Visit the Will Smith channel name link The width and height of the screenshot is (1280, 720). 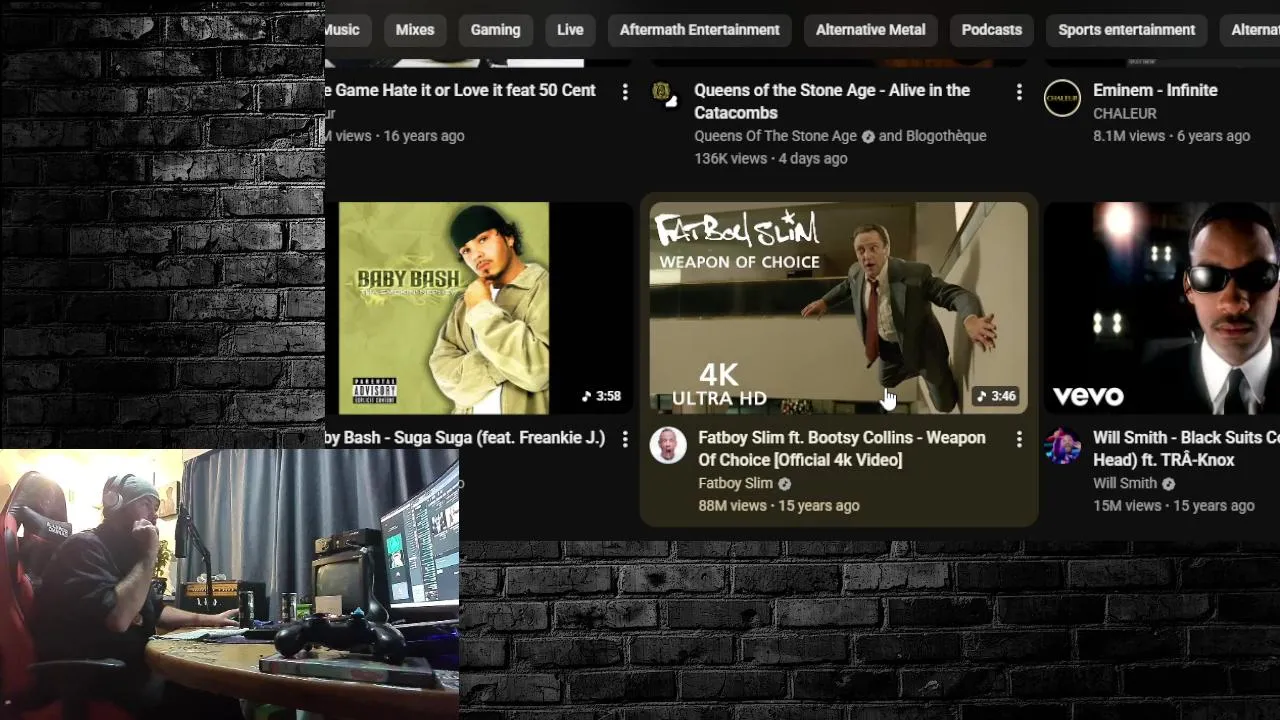click(x=1125, y=483)
